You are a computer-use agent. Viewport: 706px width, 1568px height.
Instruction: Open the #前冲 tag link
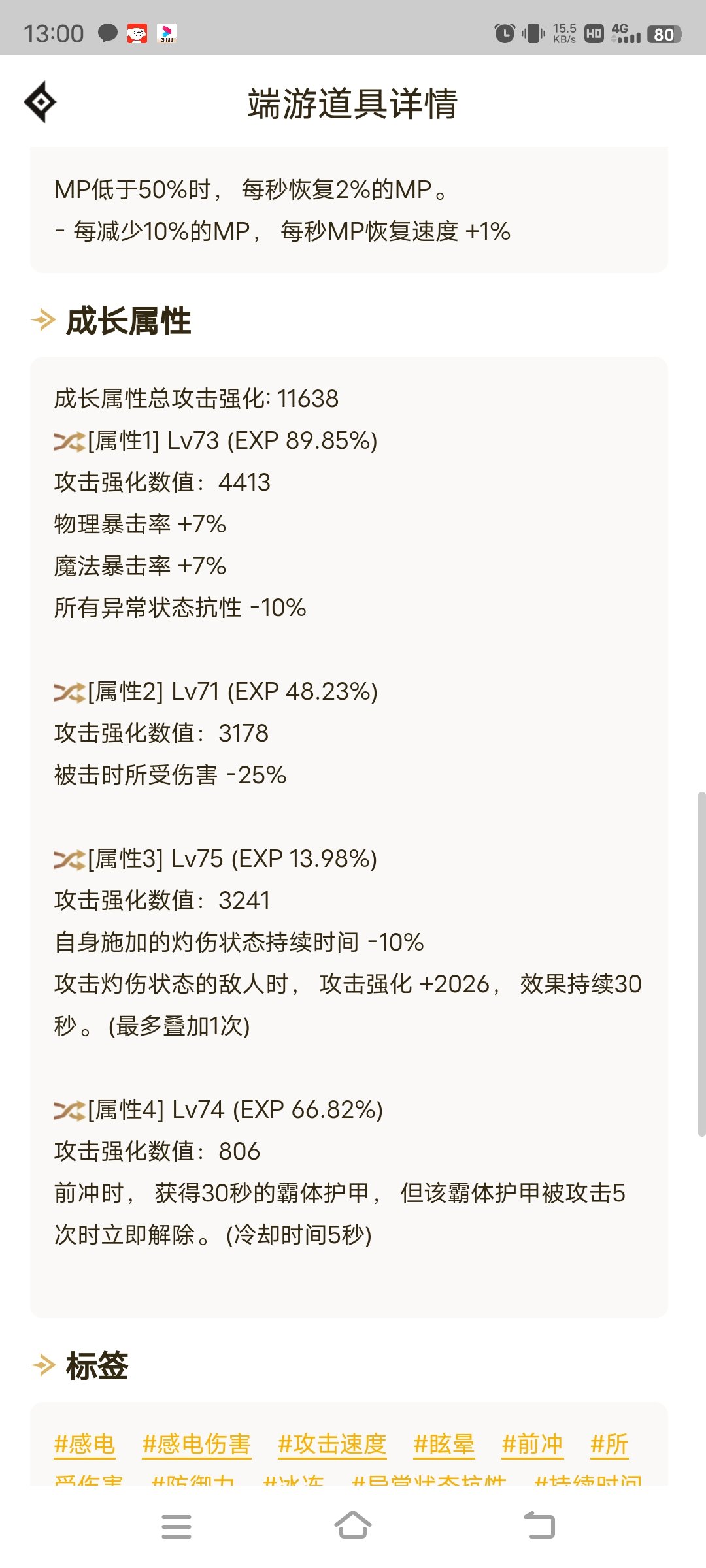pos(532,1444)
